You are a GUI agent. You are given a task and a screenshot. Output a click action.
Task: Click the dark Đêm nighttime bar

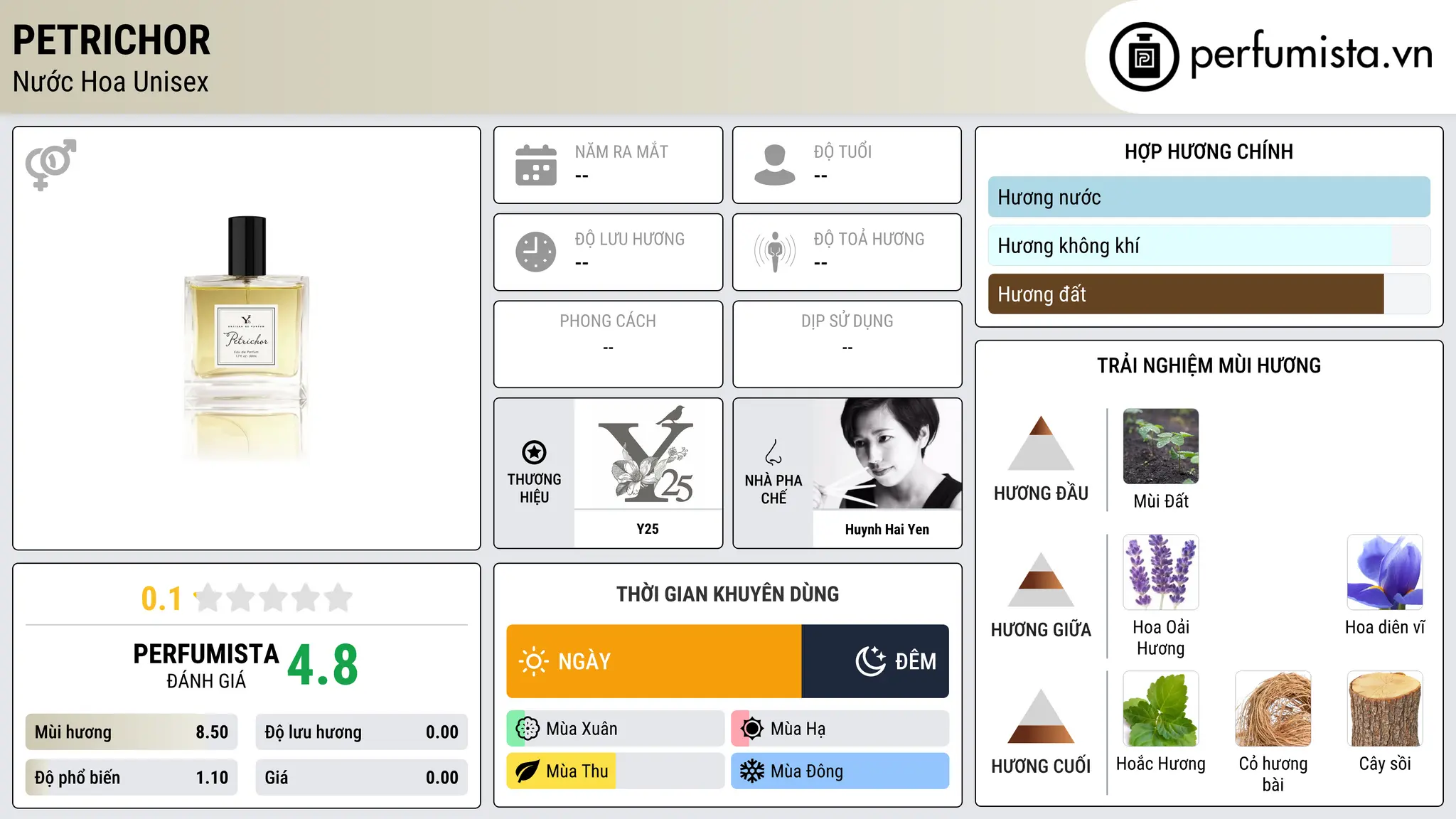click(x=875, y=661)
